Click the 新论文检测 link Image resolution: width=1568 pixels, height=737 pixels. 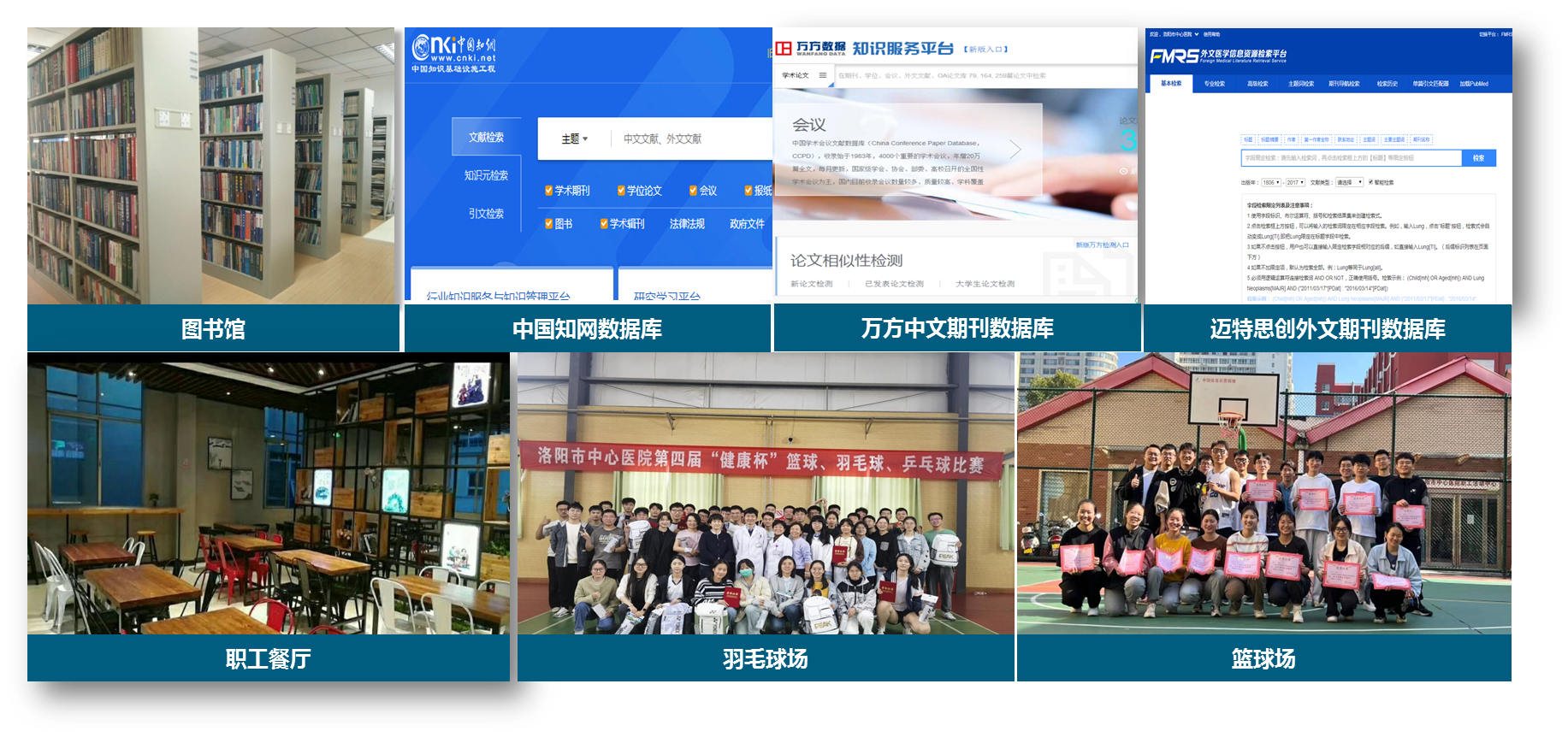(811, 284)
